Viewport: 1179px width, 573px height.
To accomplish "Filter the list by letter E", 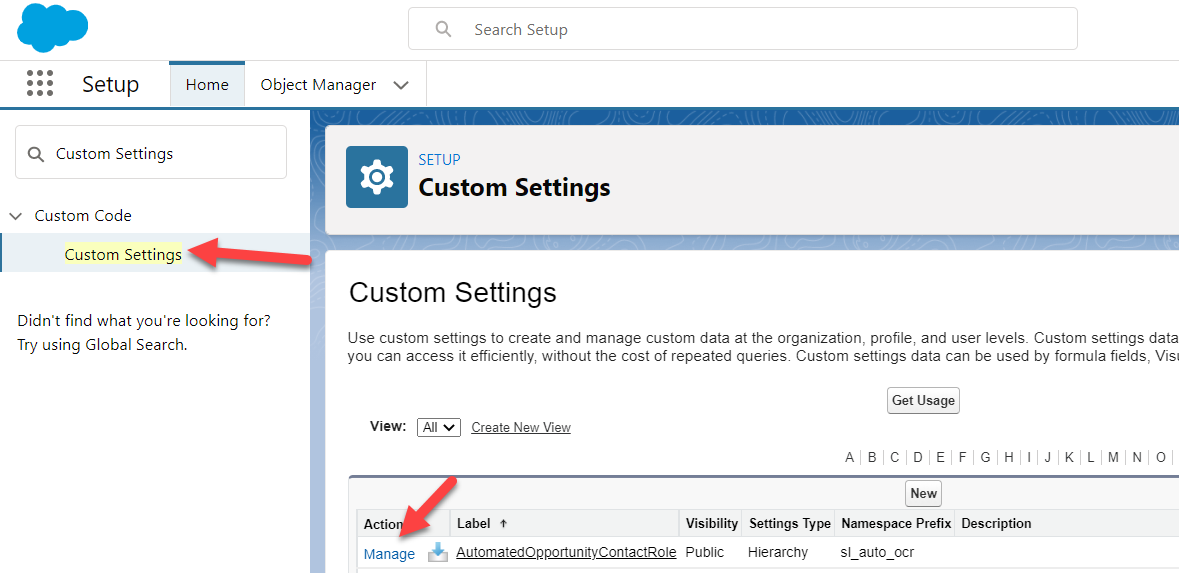I will [941, 457].
